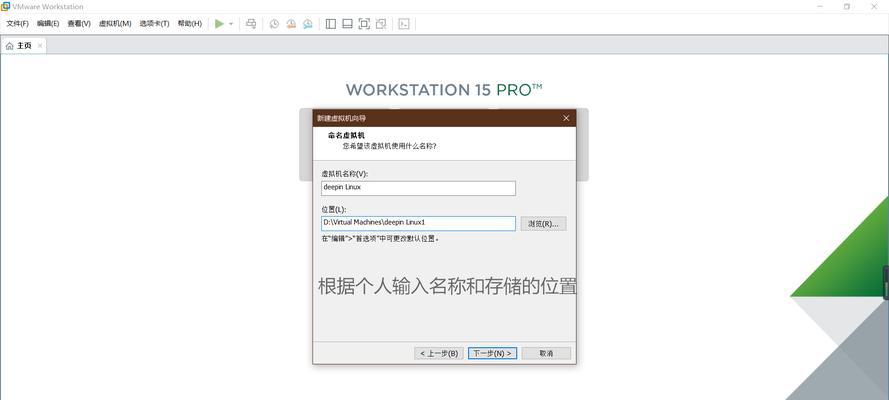Click the console view icon
Screen dimensions: 889x400
[404, 24]
